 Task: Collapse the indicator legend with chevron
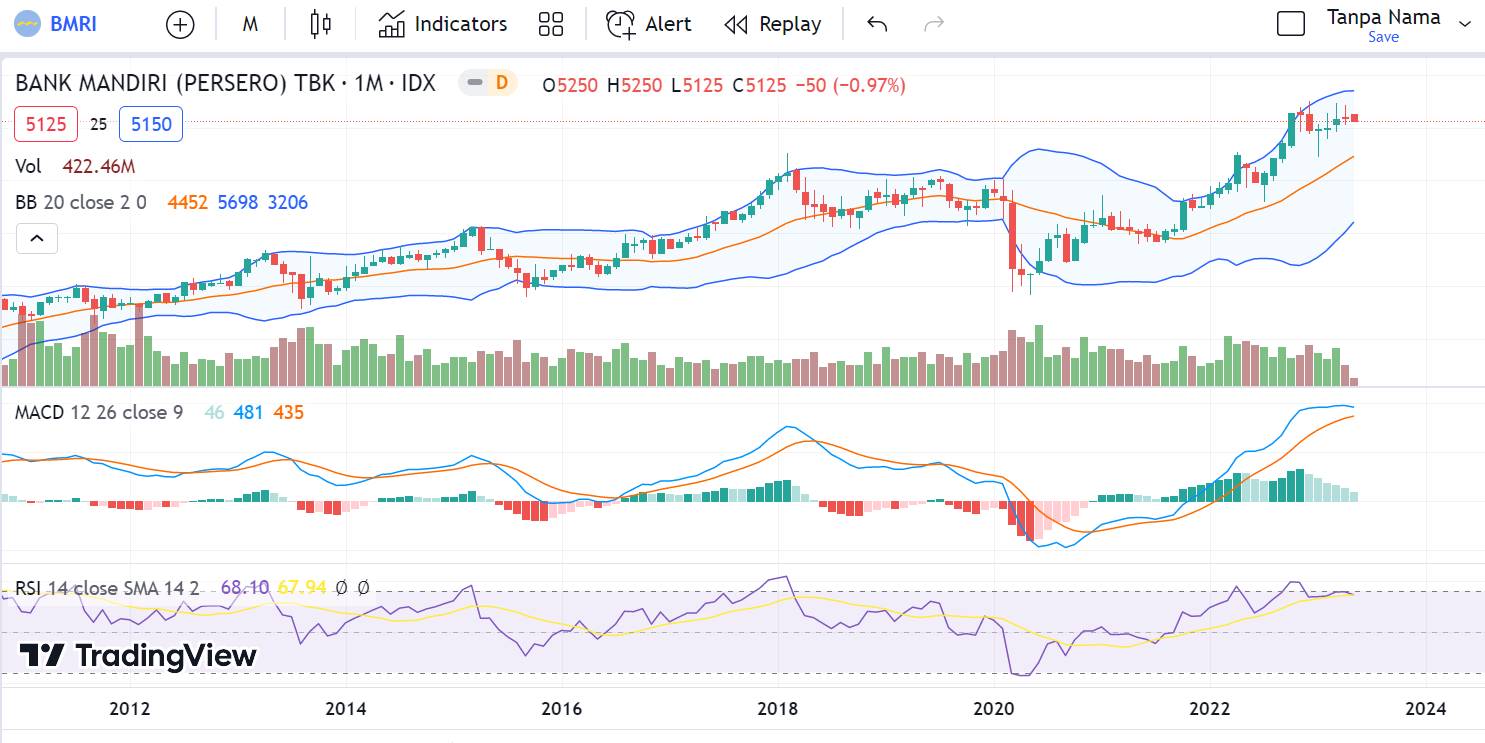(37, 238)
